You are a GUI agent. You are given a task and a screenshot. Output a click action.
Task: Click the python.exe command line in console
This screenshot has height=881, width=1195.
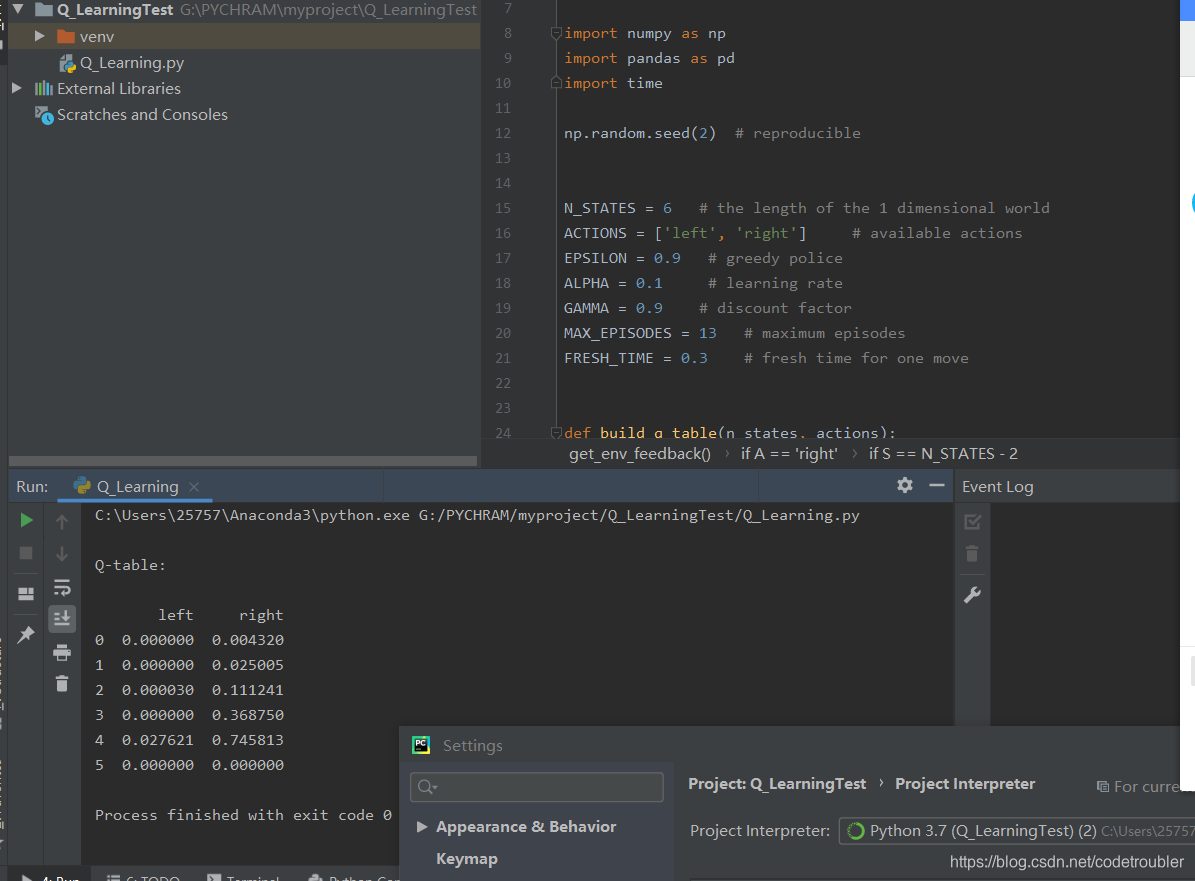[477, 516]
